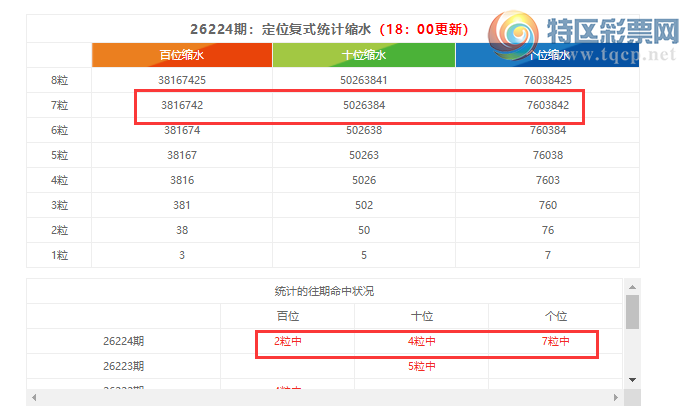Click the red 5粒中 result in the 26223期 row
The width and height of the screenshot is (689, 418).
422,366
